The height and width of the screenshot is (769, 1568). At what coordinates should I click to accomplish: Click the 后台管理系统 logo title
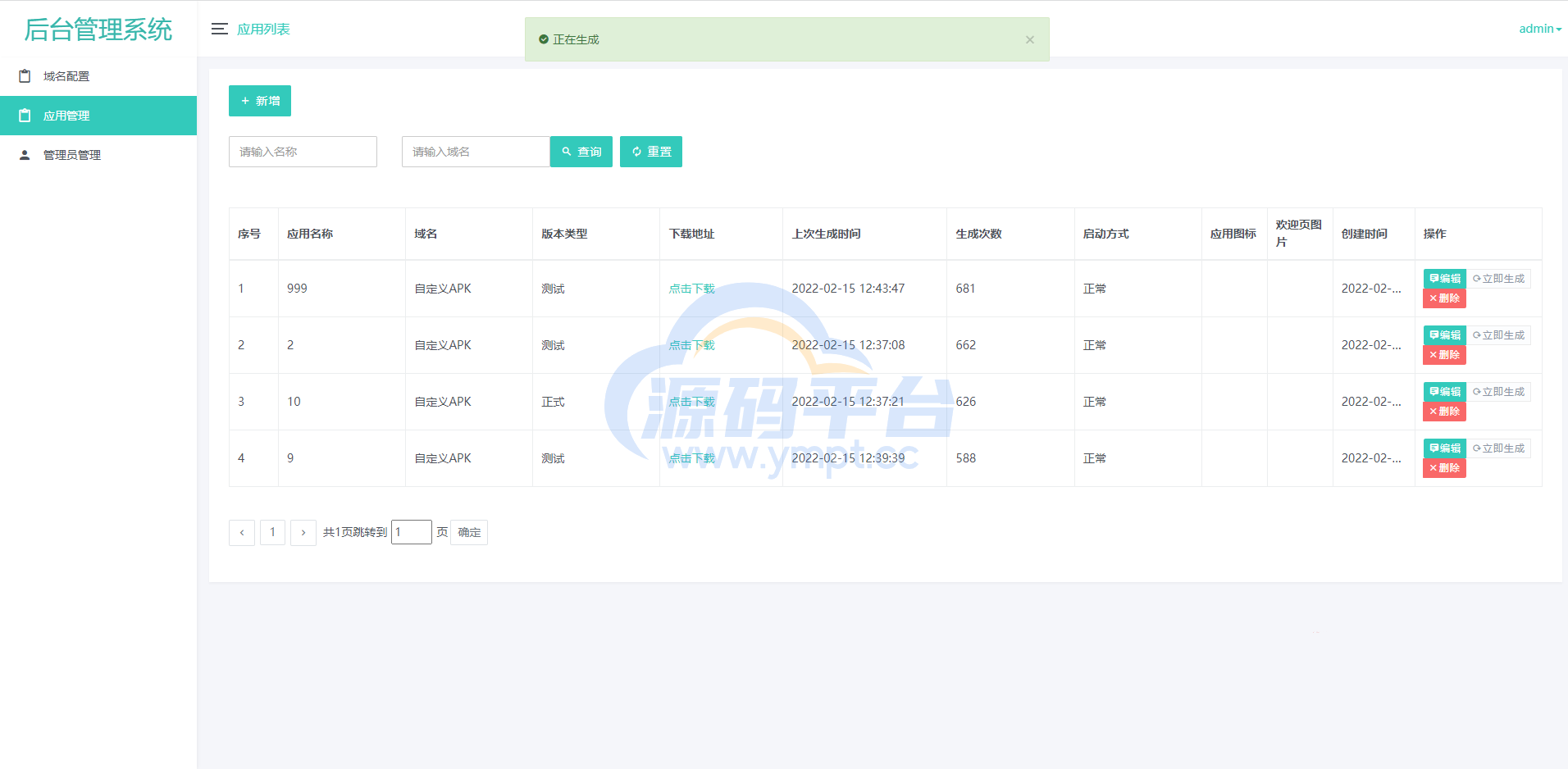pos(98,30)
